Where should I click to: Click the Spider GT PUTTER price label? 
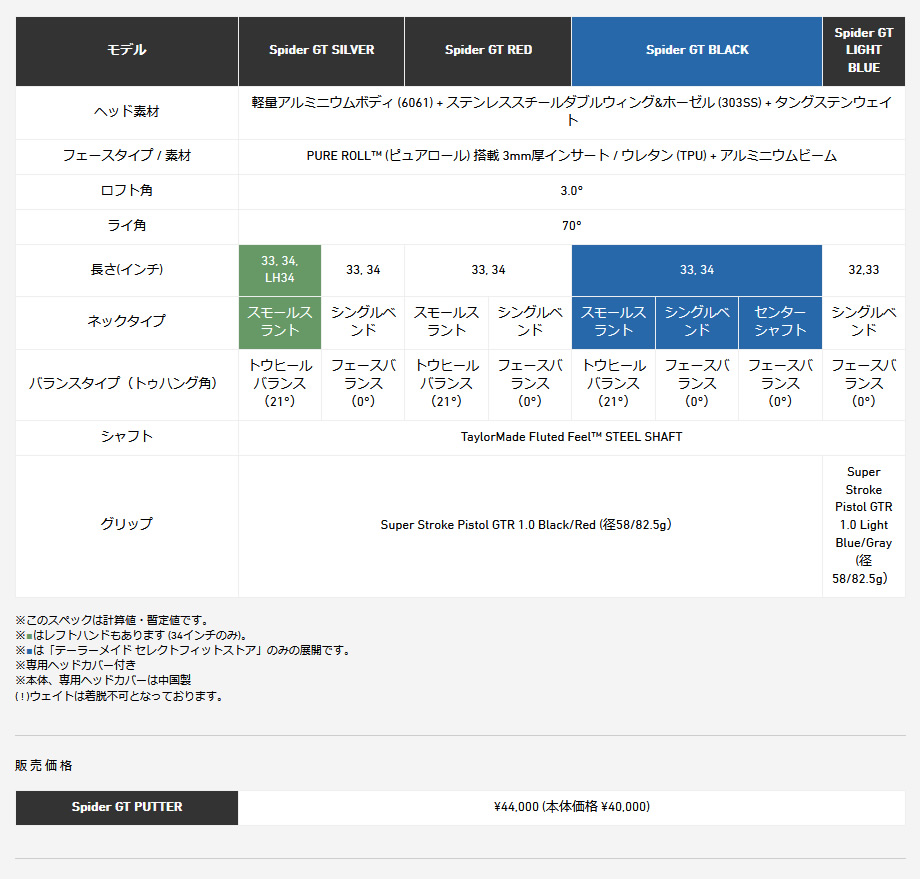click(x=127, y=808)
